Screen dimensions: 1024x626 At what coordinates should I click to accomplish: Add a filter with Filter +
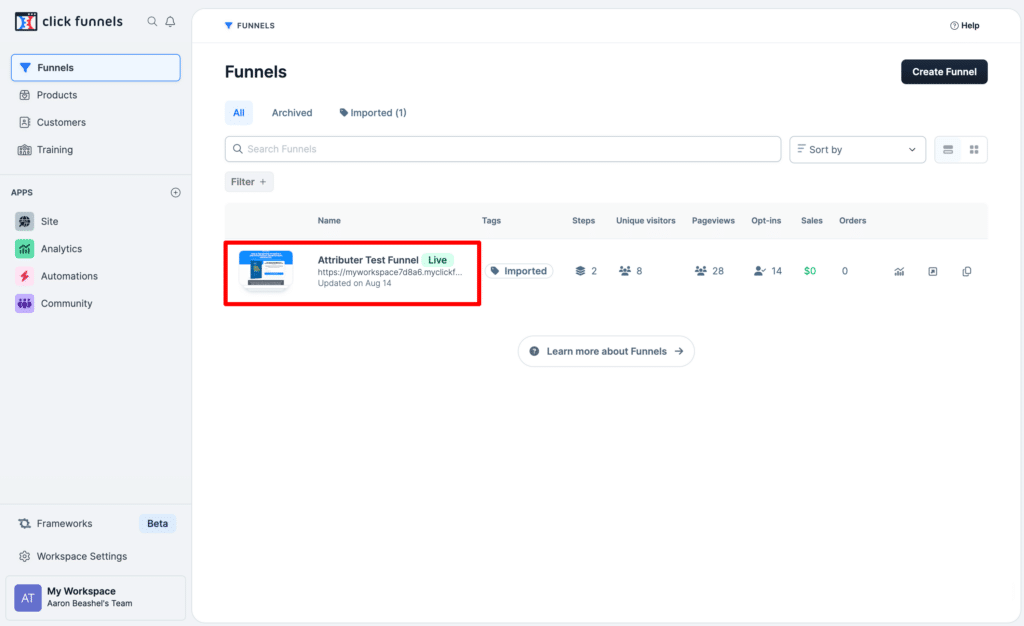(x=249, y=182)
